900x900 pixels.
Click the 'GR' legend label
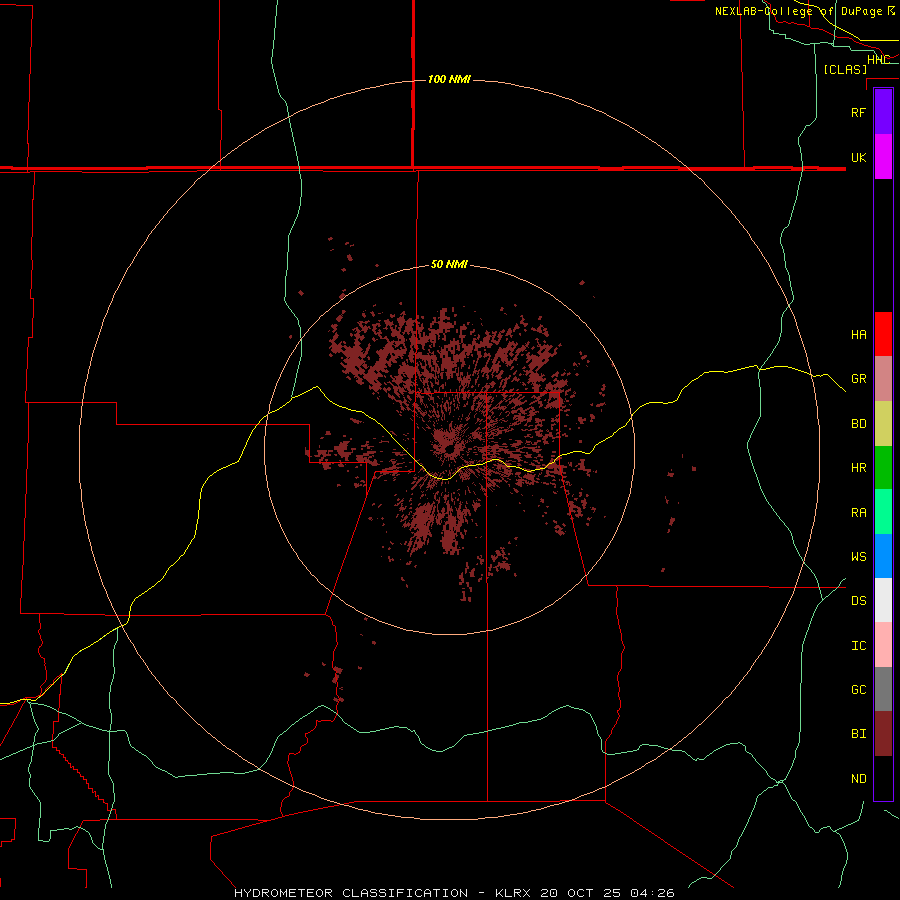coord(859,379)
